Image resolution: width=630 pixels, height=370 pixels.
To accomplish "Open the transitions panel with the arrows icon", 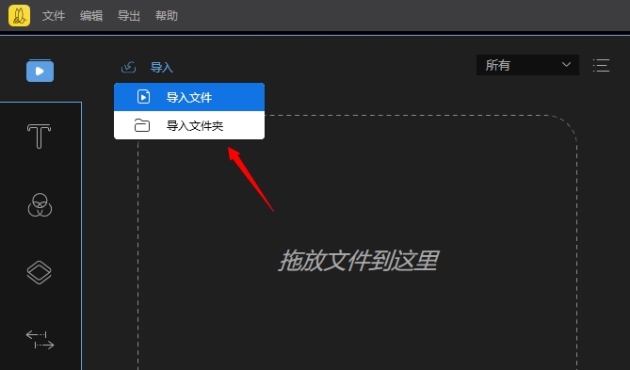I will click(x=40, y=340).
